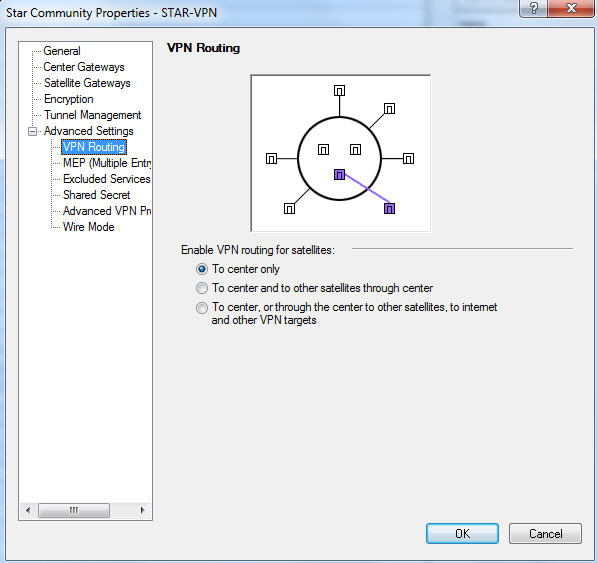Select VPN Routing in the tree
The width and height of the screenshot is (597, 563).
tap(94, 147)
